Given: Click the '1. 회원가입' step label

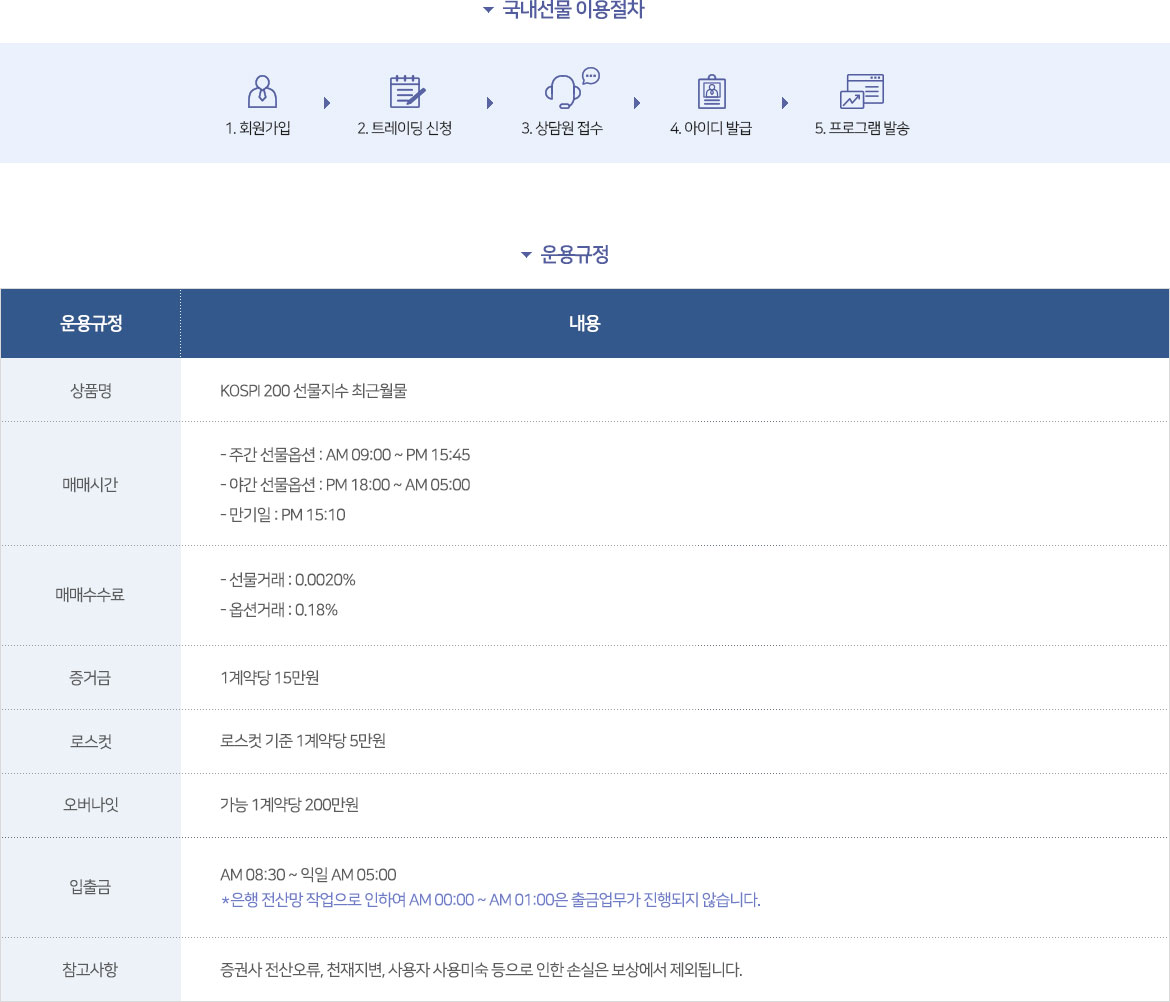Looking at the screenshot, I should (x=258, y=129).
